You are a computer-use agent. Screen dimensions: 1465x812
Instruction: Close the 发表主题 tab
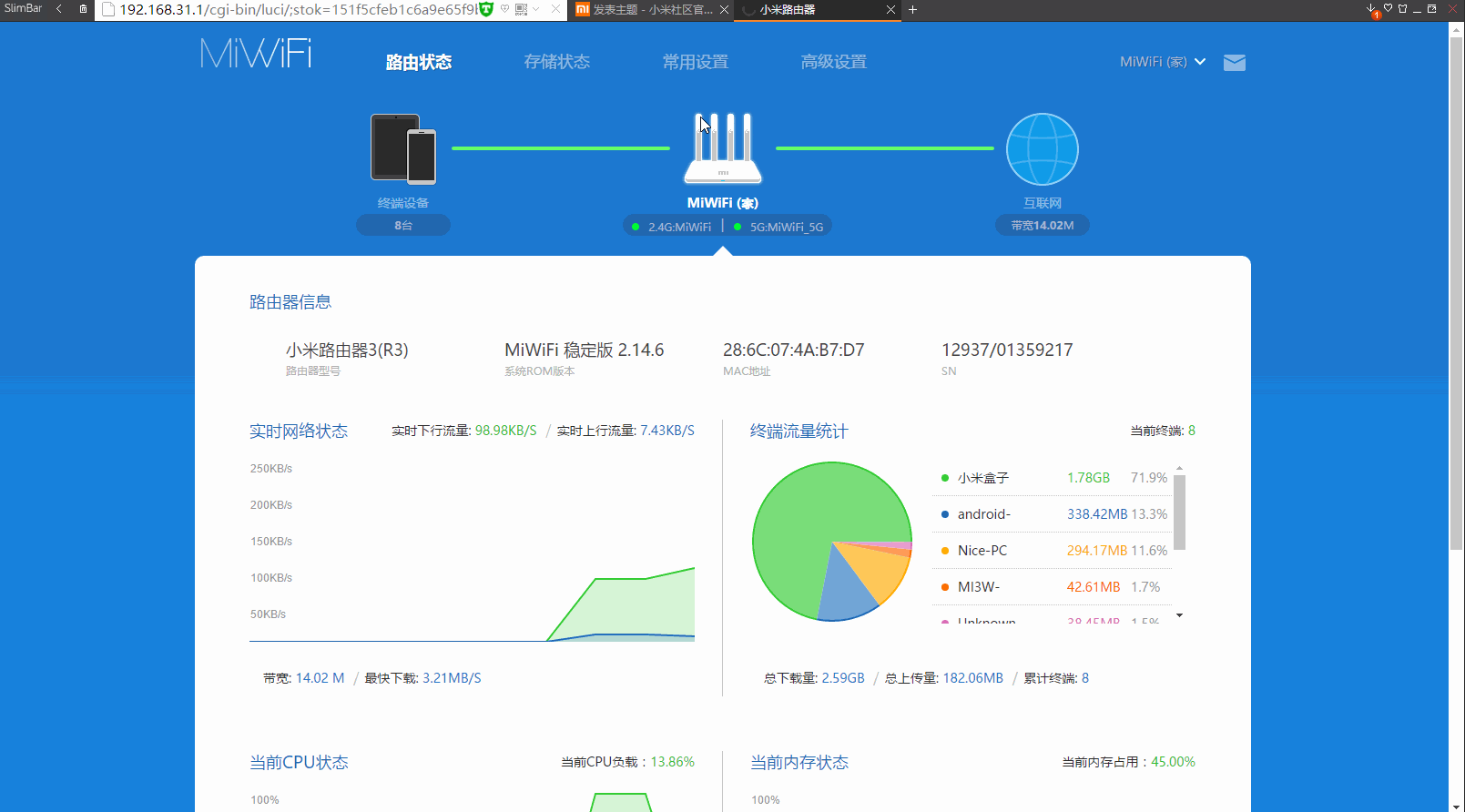(724, 10)
